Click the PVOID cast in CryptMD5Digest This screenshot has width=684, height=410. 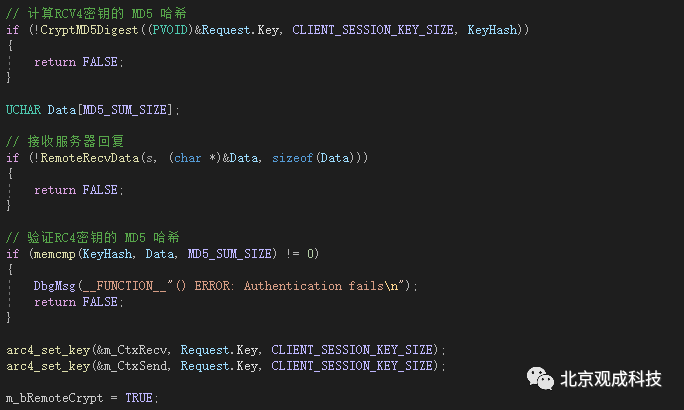(170, 30)
